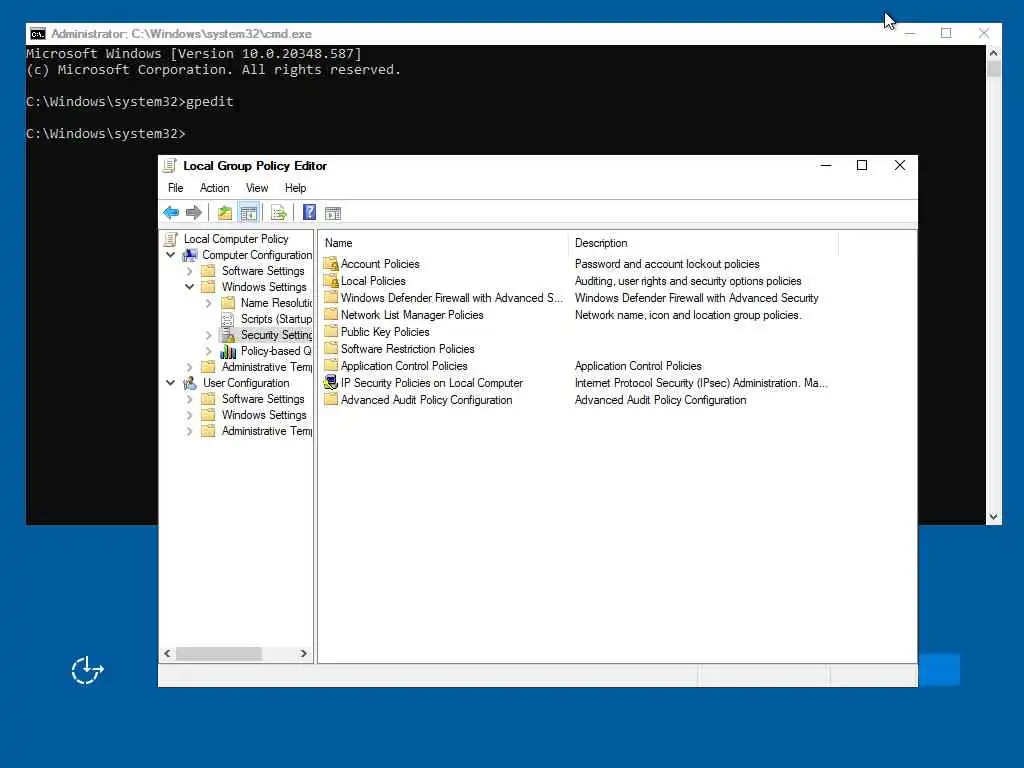
Task: Select 'Public Key Policies' text
Action: coord(385,332)
